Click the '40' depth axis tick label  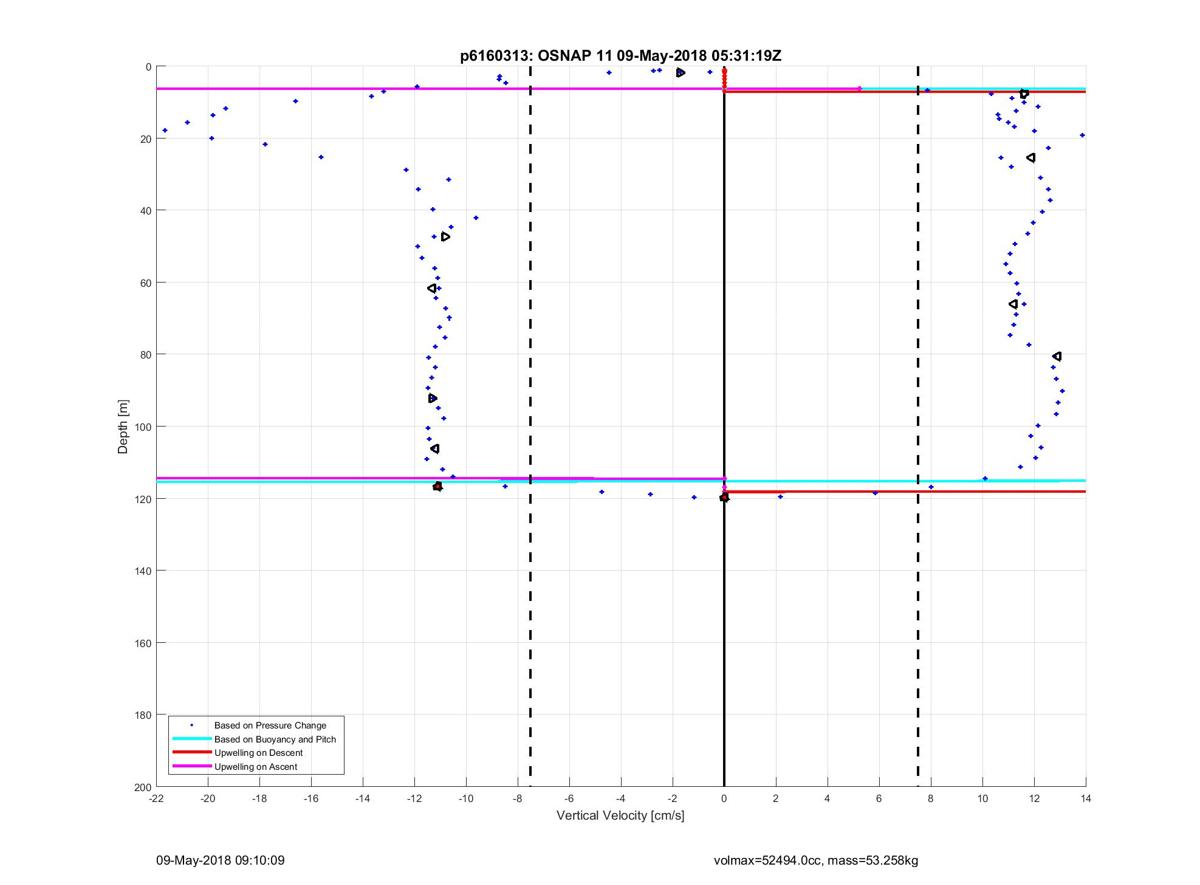click(145, 211)
